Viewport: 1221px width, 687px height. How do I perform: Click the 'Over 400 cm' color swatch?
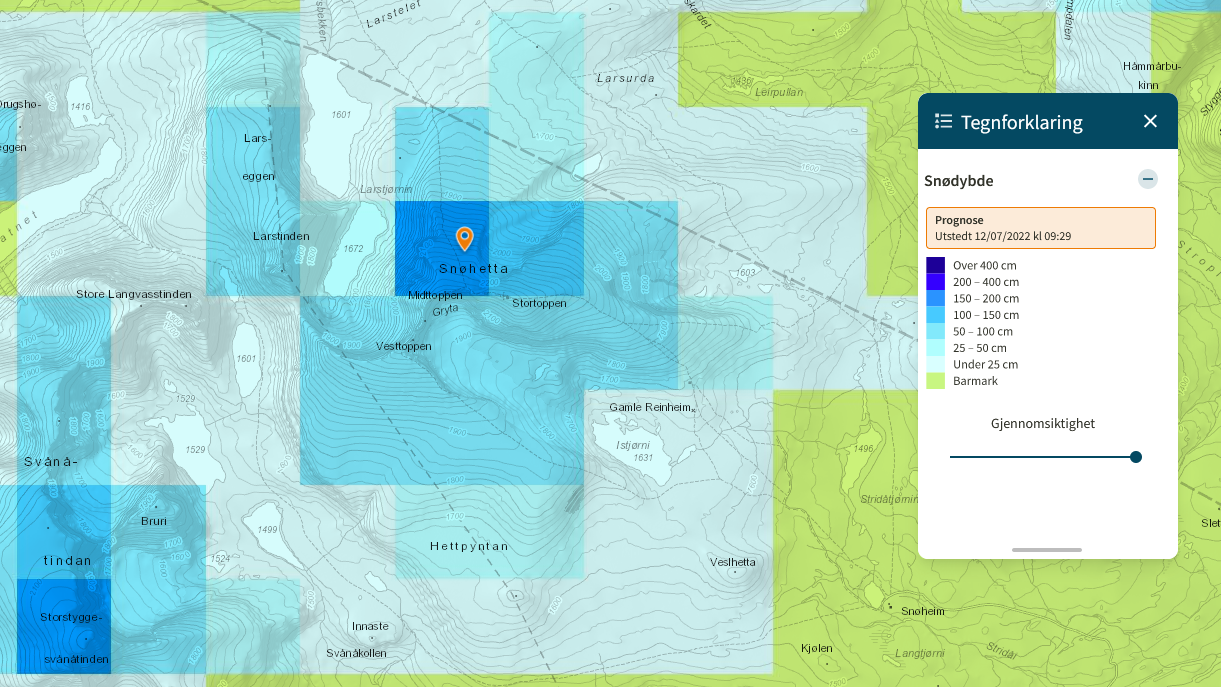pyautogui.click(x=935, y=266)
